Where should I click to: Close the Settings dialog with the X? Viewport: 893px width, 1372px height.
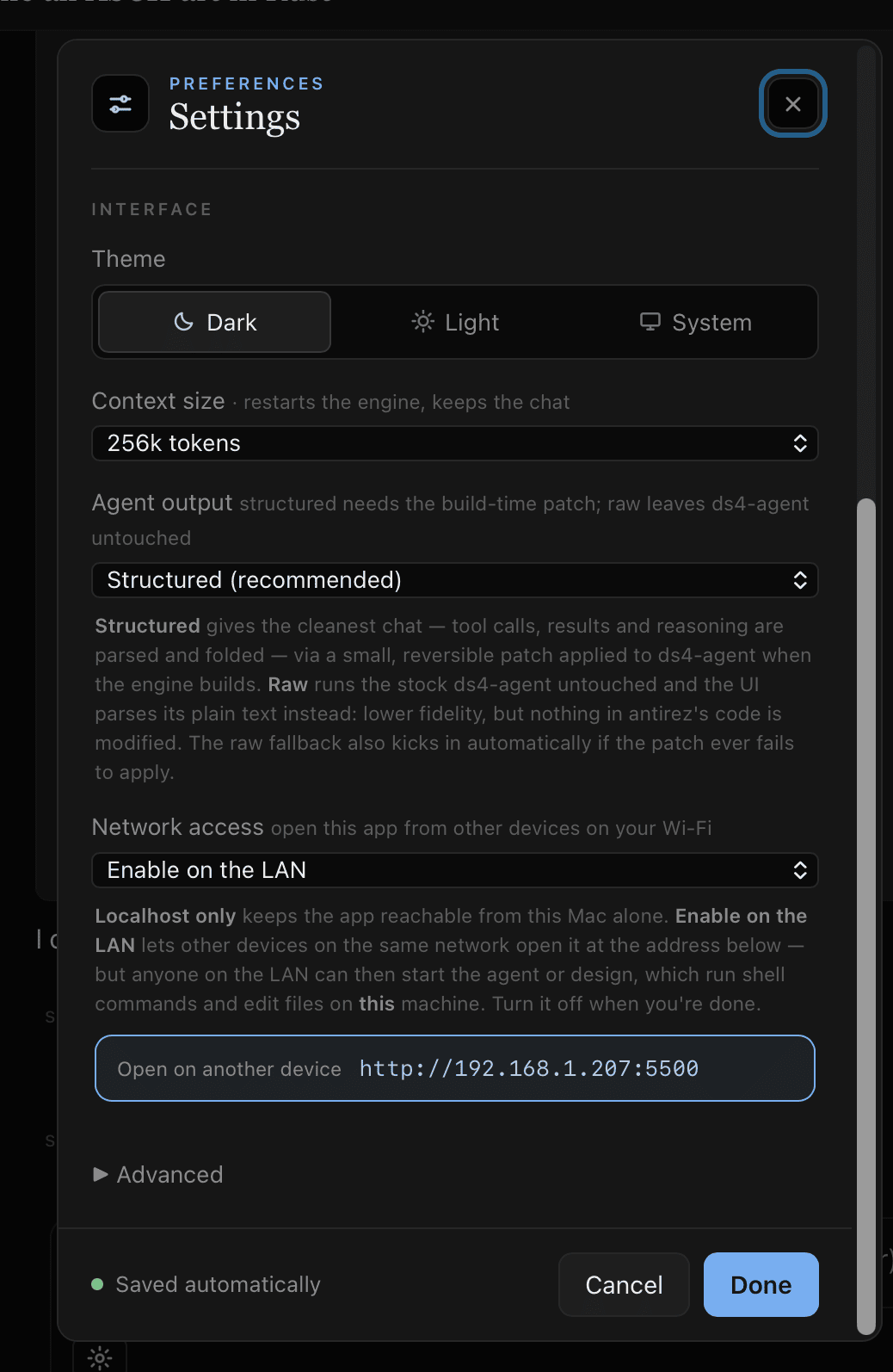(x=792, y=104)
